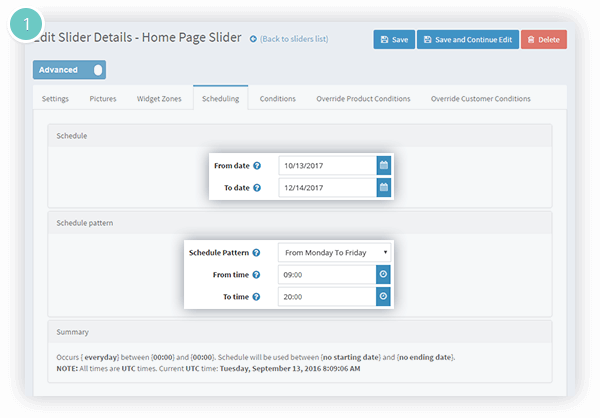Show help tooltip for Schedule Pattern

point(256,253)
